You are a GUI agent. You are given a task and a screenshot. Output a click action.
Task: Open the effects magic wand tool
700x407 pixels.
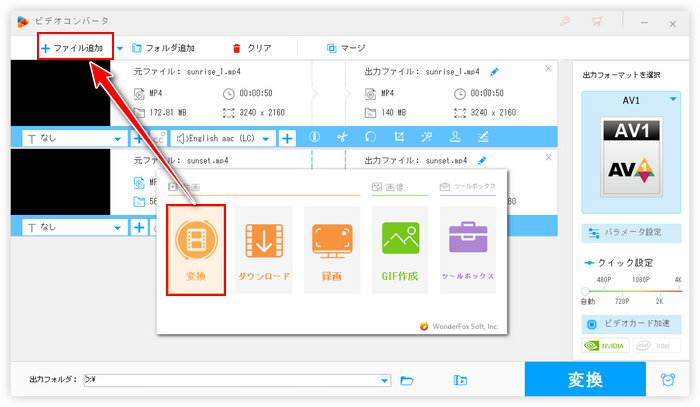point(427,138)
